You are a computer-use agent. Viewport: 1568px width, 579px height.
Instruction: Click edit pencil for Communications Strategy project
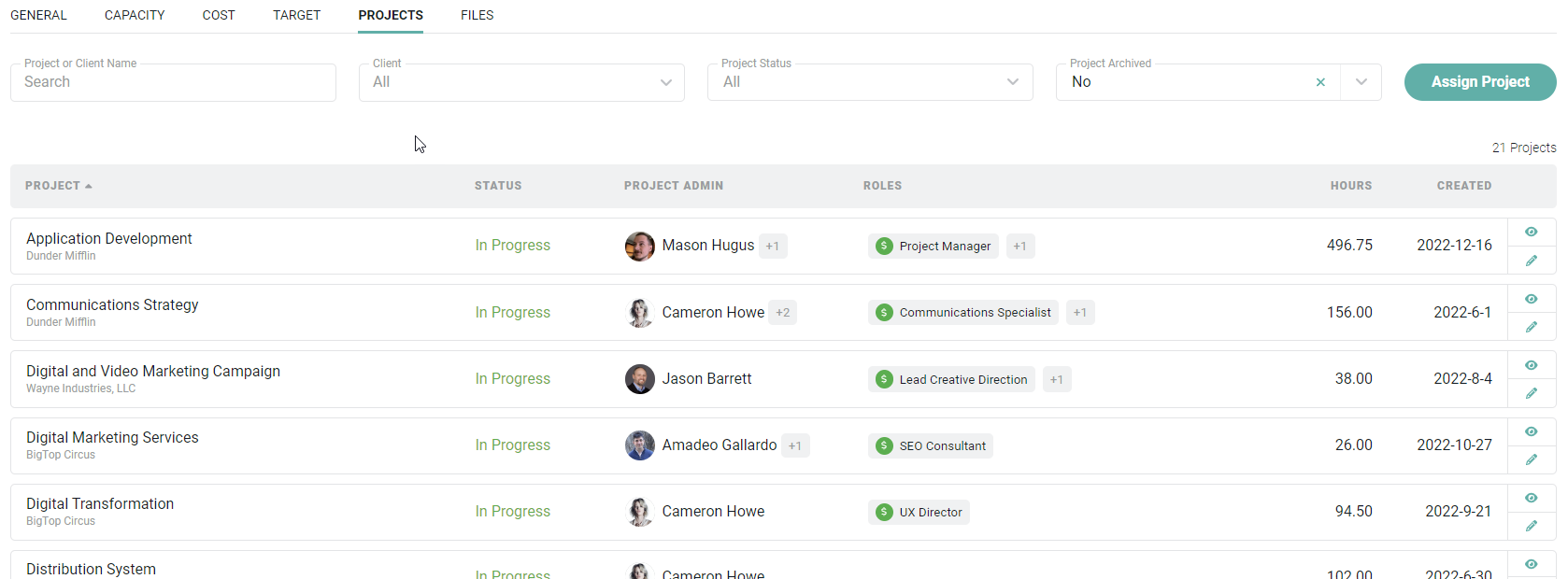[1531, 327]
